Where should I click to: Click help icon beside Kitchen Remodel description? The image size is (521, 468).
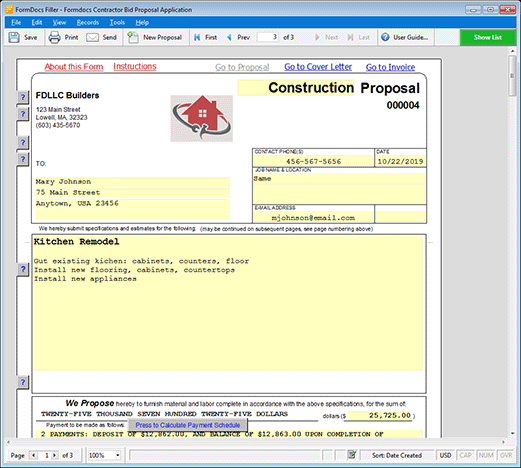(23, 269)
